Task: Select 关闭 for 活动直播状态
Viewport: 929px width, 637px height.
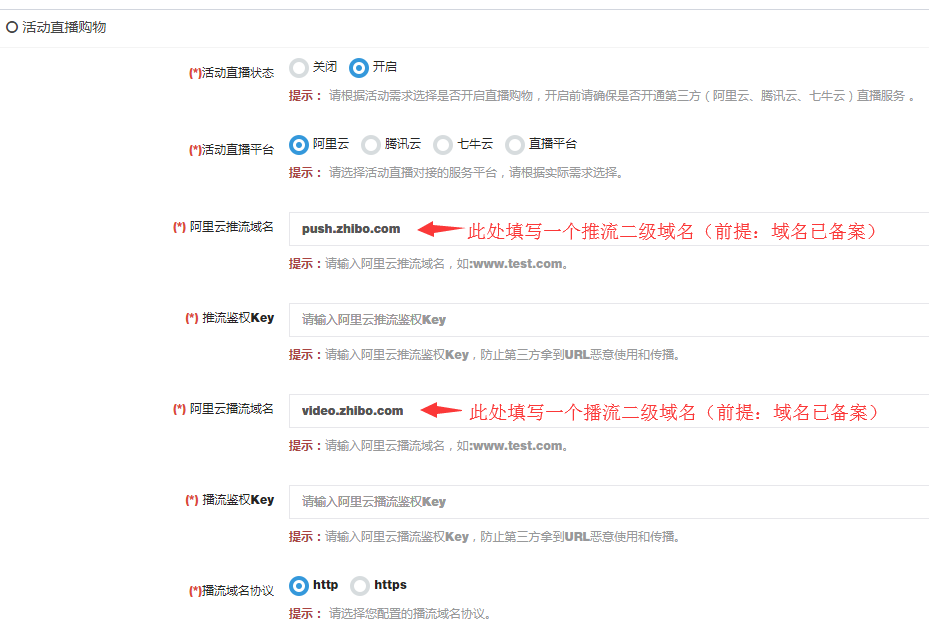Action: [x=299, y=68]
